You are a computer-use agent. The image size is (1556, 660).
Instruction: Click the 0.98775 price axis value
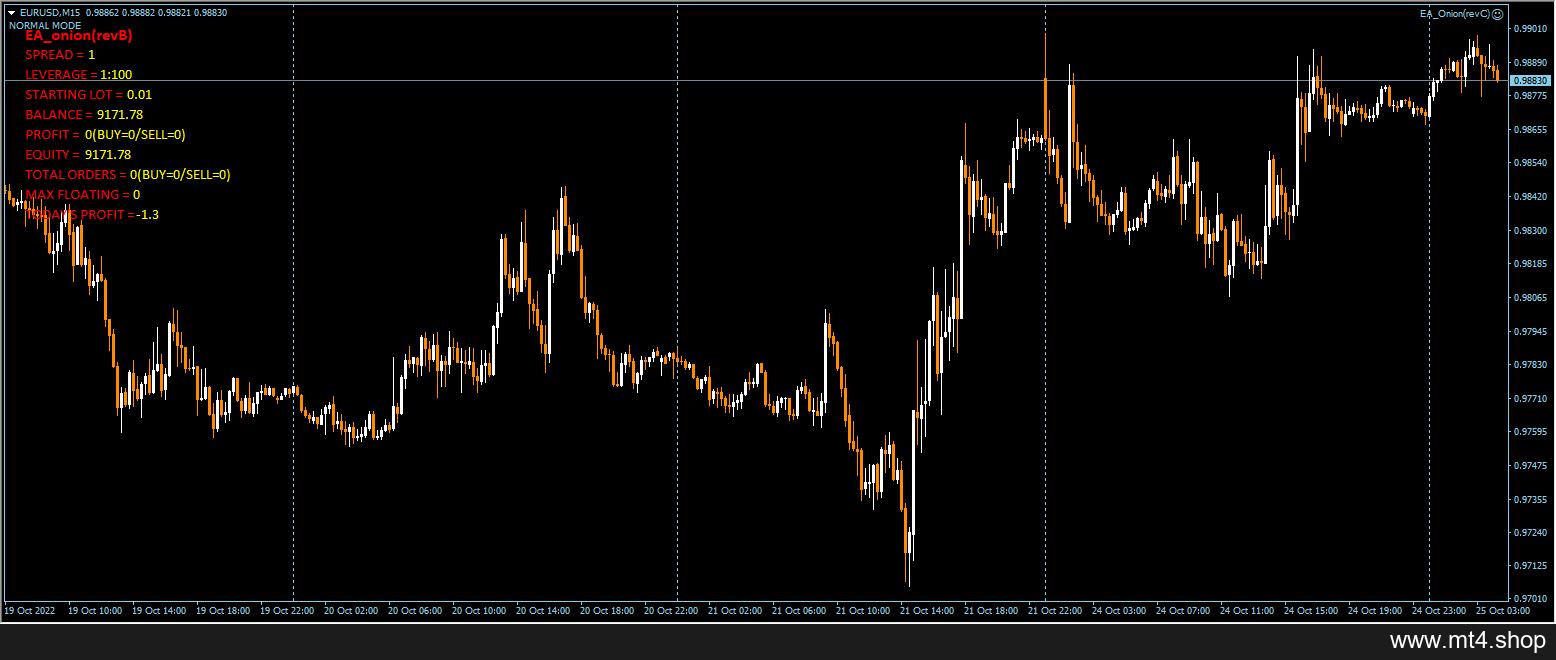[1532, 96]
